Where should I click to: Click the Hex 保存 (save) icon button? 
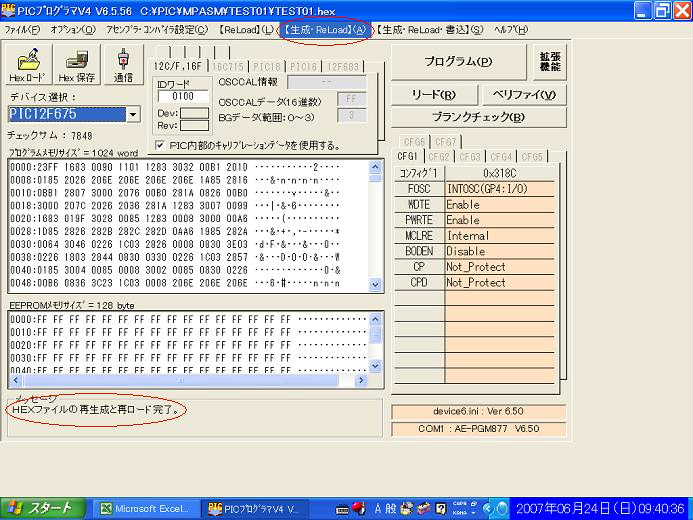77,64
